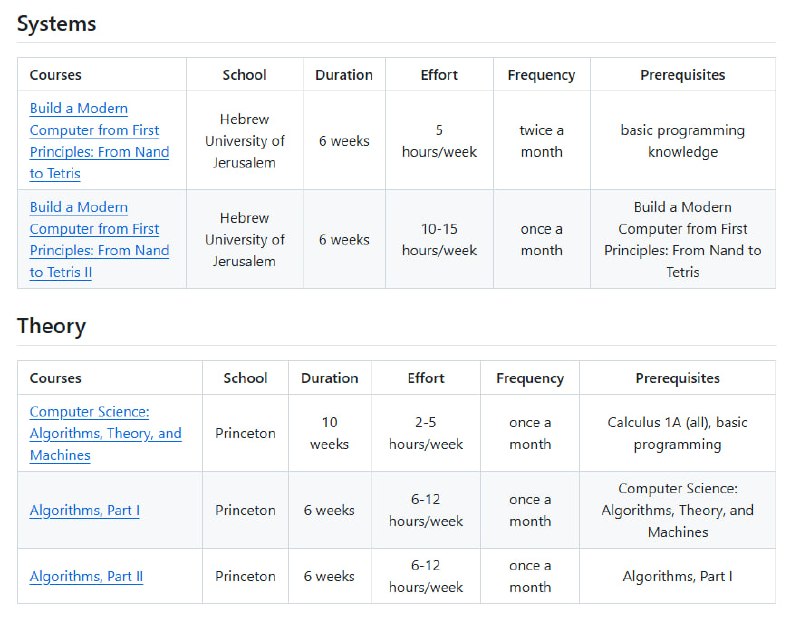Click the Prerequisites header in the Systems table
Viewport: 800px width, 622px height.
click(x=682, y=75)
